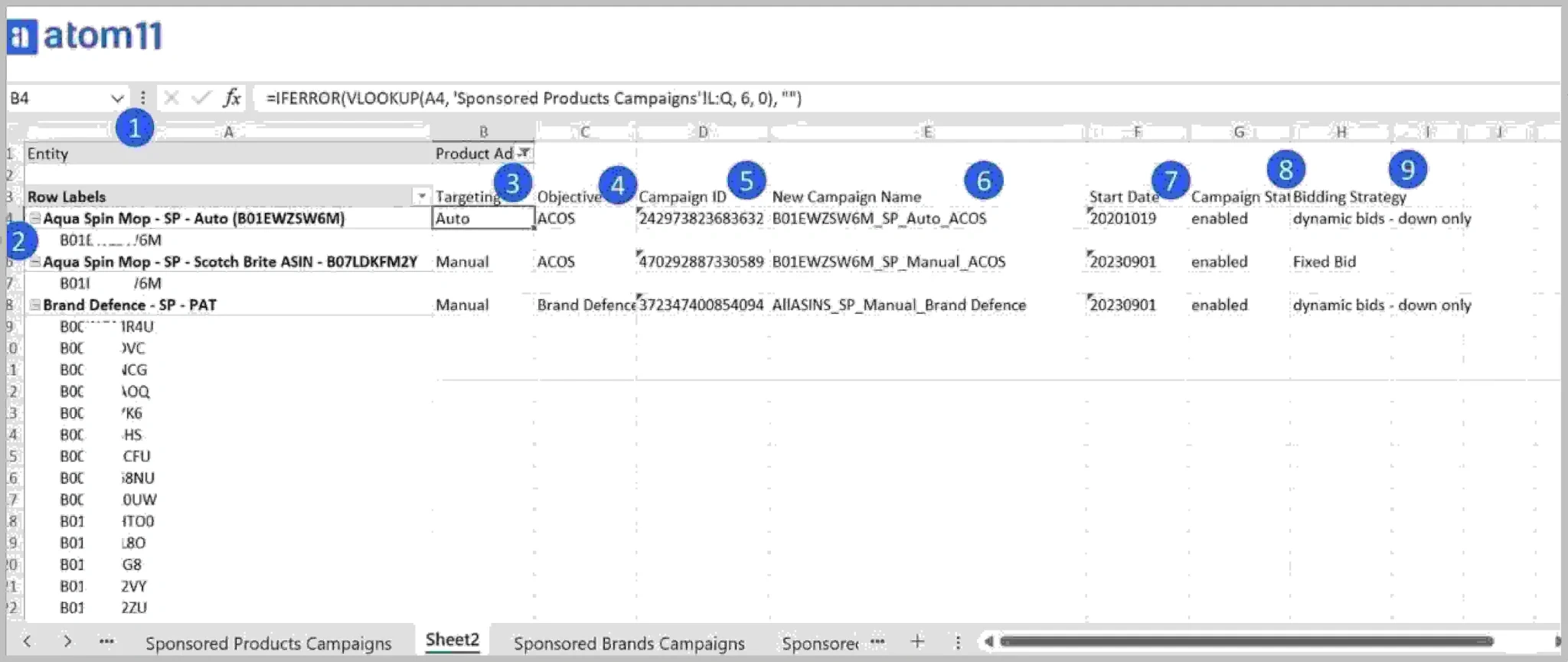Add a new sheet with plus icon
1568x662 pixels.
(917, 641)
